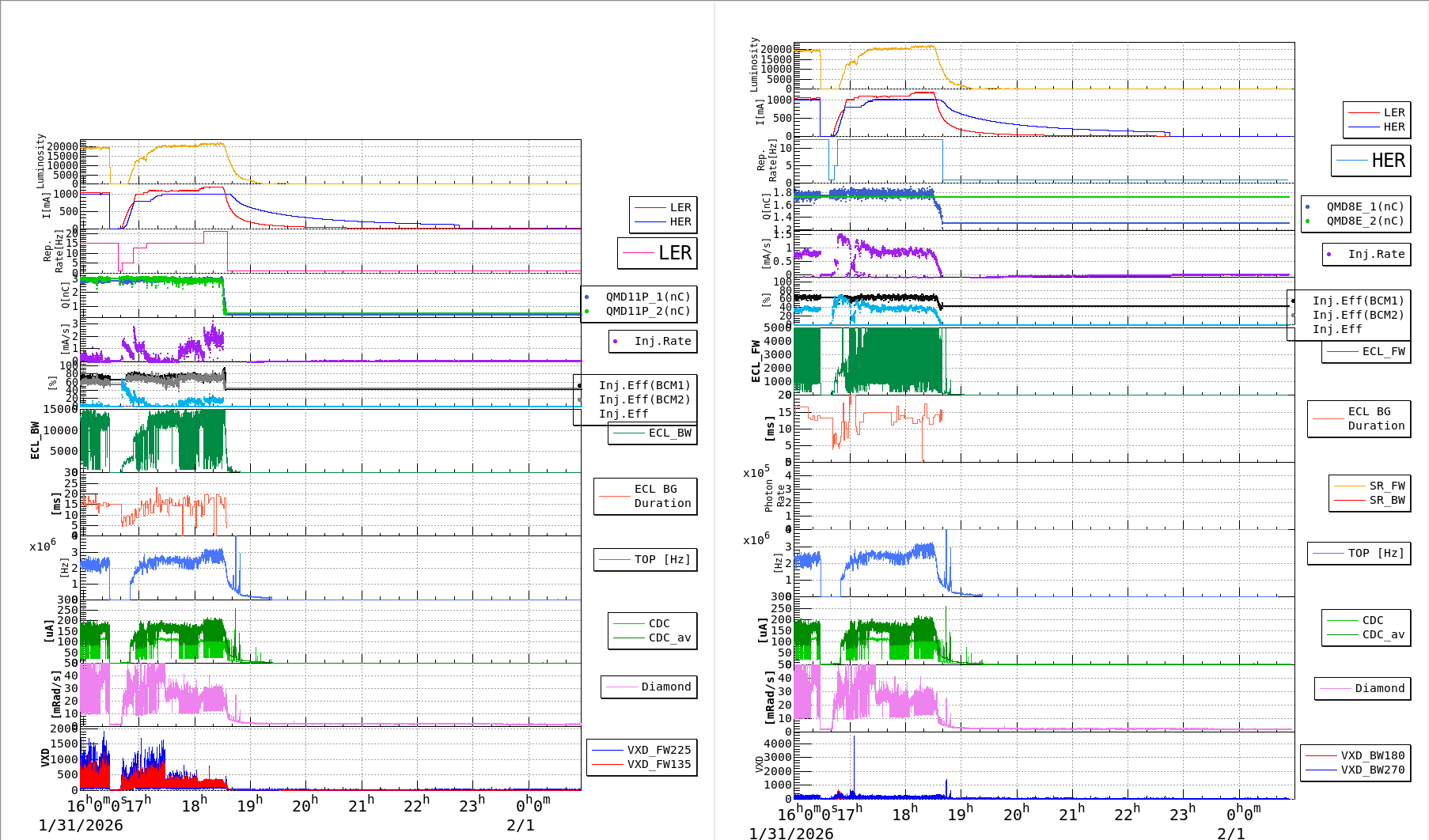Click the 1/31/2026 date label under left plot
Image resolution: width=1429 pixels, height=840 pixels.
pyautogui.click(x=81, y=826)
